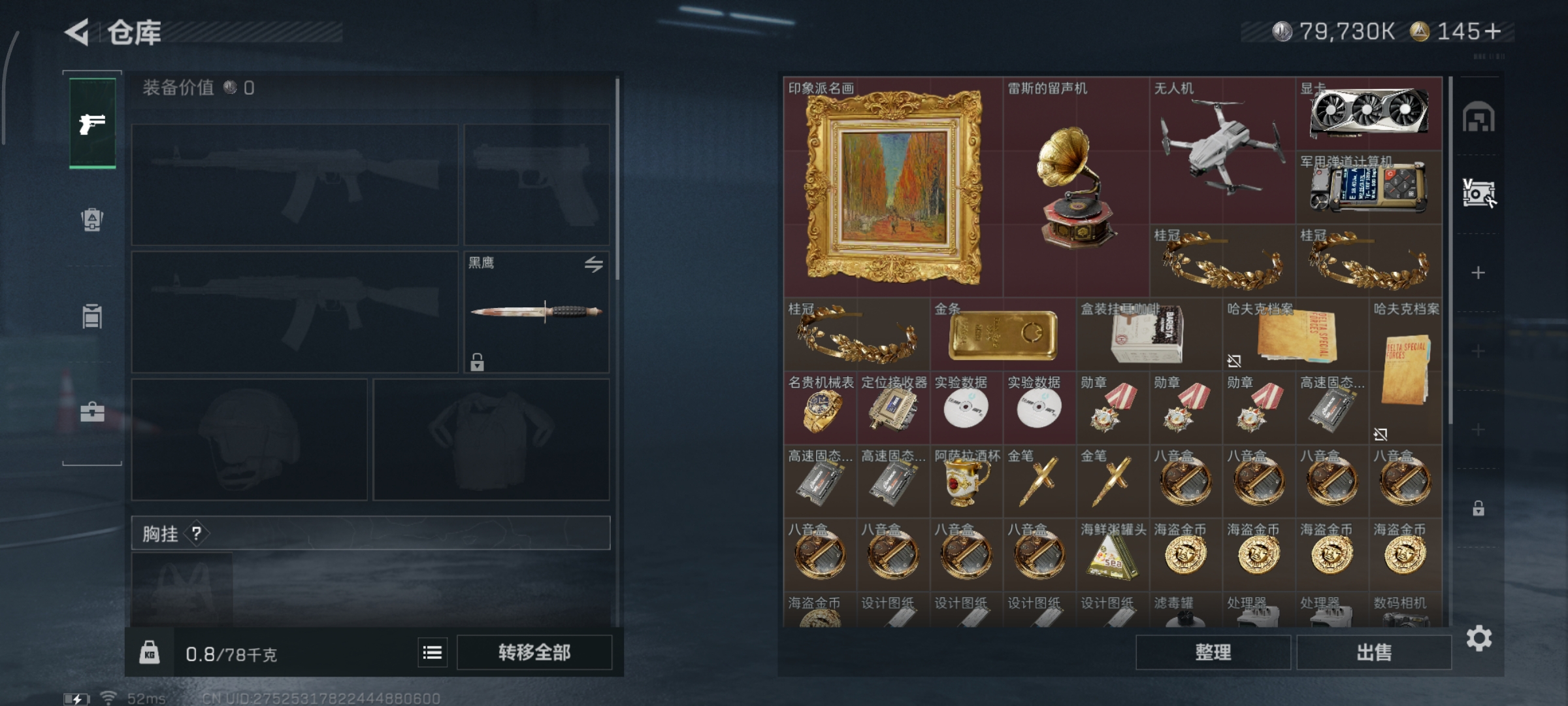This screenshot has height=706, width=1568.
Task: Open the safe box icon in right sidebar
Action: (x=1479, y=193)
